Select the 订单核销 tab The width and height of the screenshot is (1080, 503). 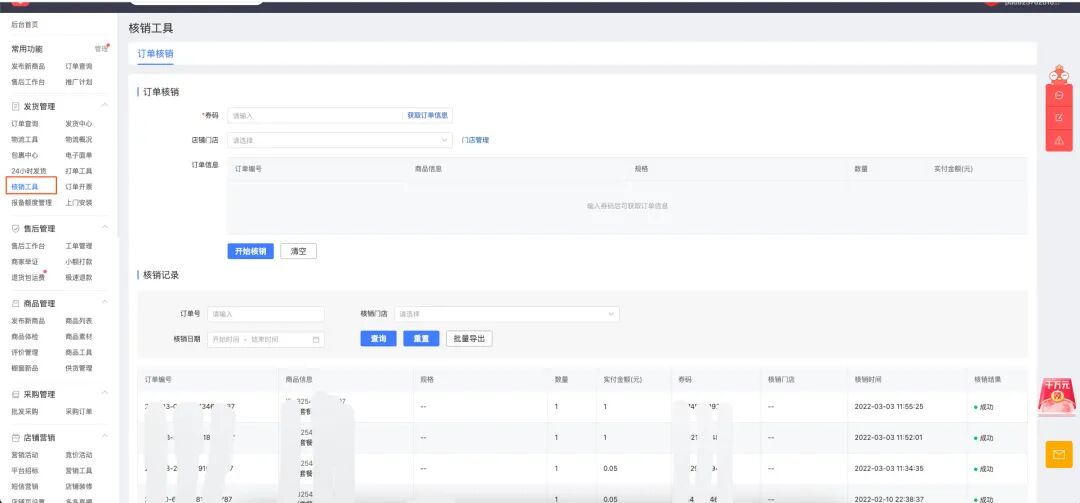tap(155, 53)
